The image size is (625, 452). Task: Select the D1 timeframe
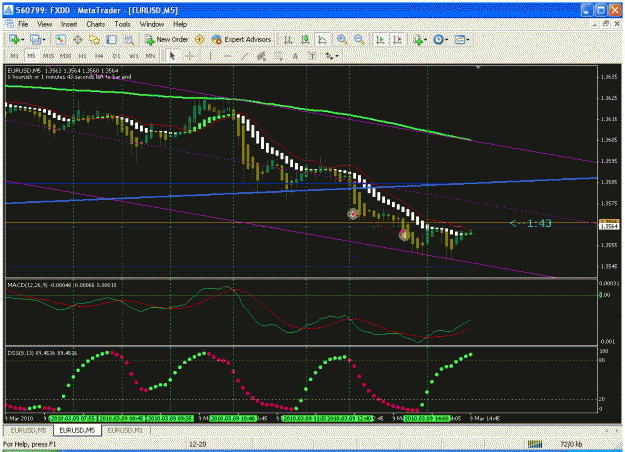pos(116,56)
